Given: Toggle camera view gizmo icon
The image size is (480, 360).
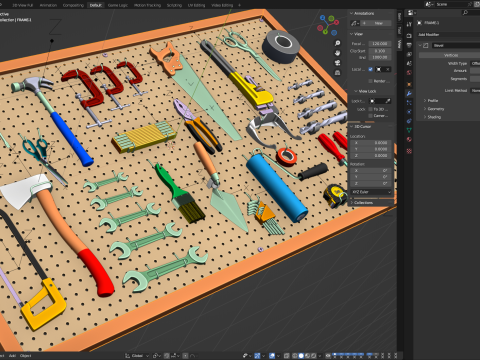Looking at the screenshot, I should [337, 63].
